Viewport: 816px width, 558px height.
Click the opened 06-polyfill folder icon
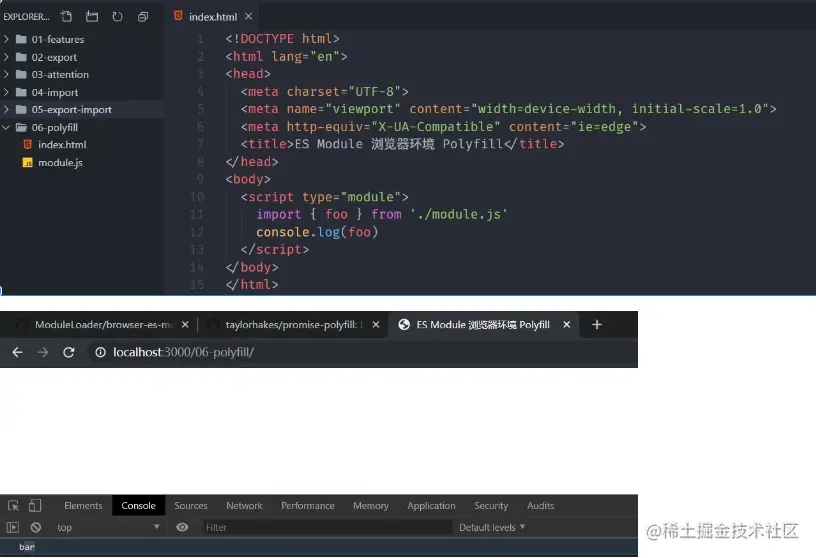[21, 127]
